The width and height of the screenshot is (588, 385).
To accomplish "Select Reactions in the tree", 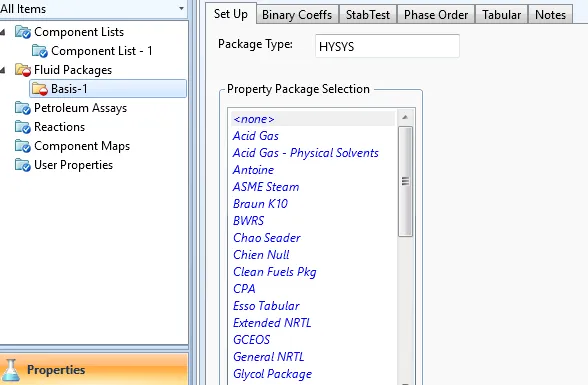I will [59, 127].
